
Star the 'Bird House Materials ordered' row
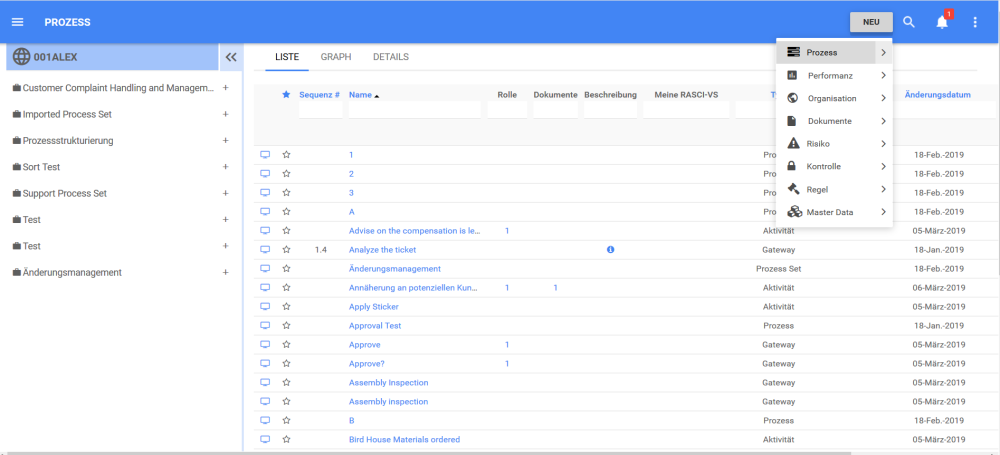click(x=286, y=439)
